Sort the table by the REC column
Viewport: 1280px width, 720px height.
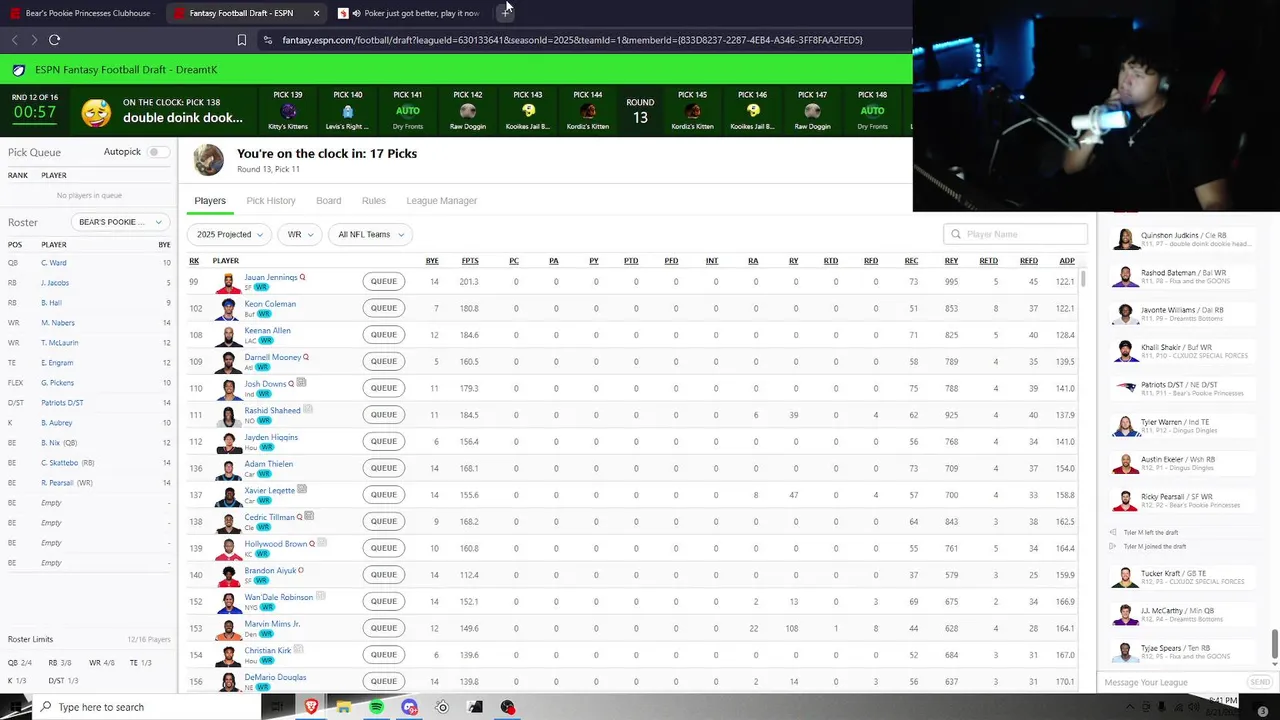(911, 261)
